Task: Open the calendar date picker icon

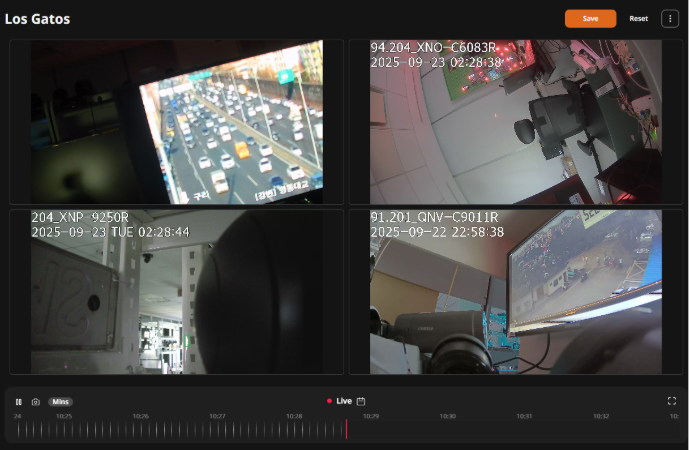Action: (x=361, y=401)
